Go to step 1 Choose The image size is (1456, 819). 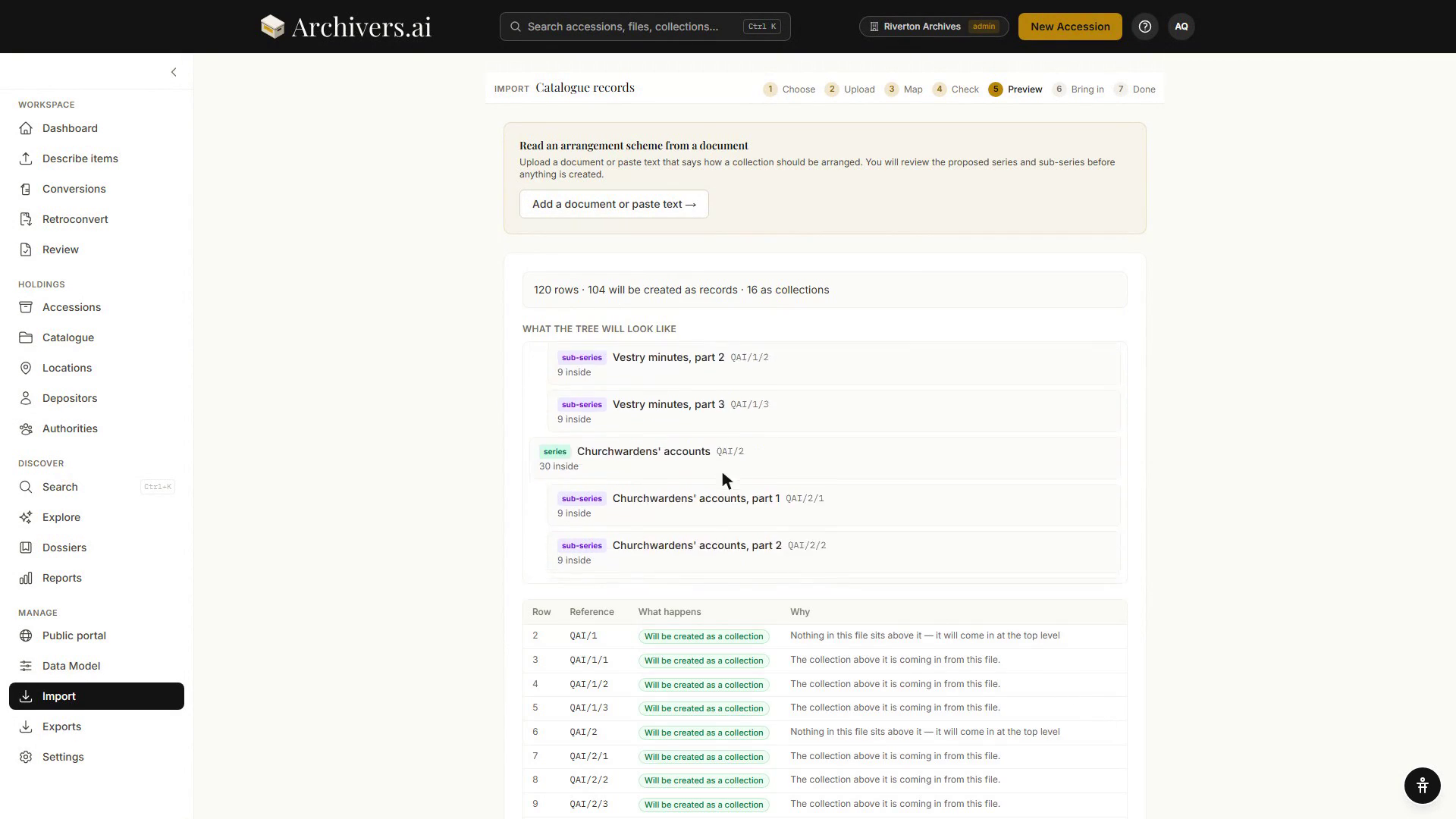pos(789,89)
